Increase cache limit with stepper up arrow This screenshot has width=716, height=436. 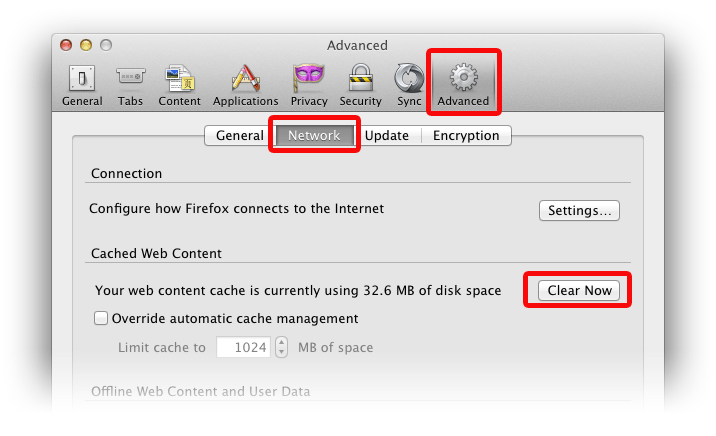[281, 342]
